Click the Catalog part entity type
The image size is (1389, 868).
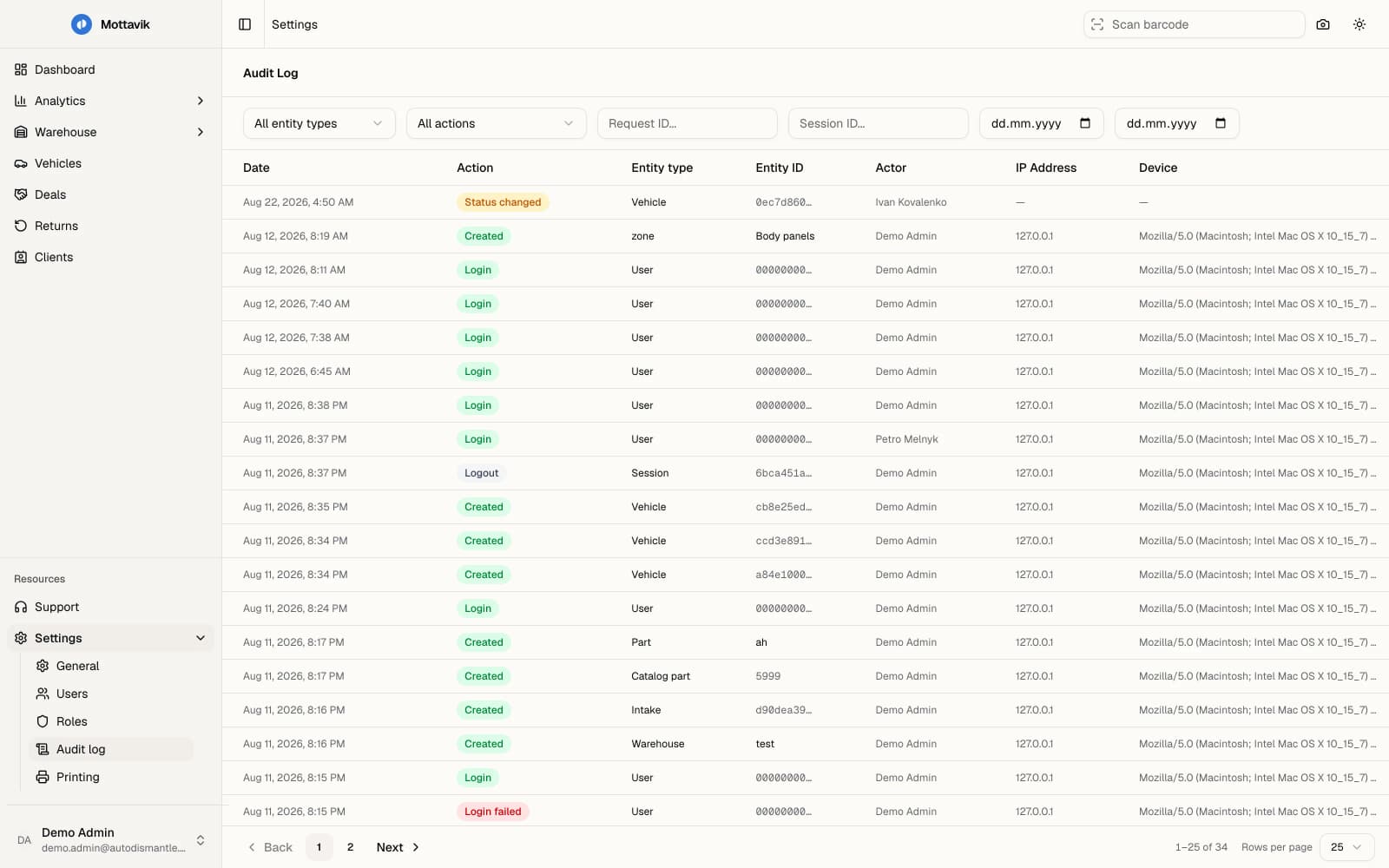click(x=661, y=676)
